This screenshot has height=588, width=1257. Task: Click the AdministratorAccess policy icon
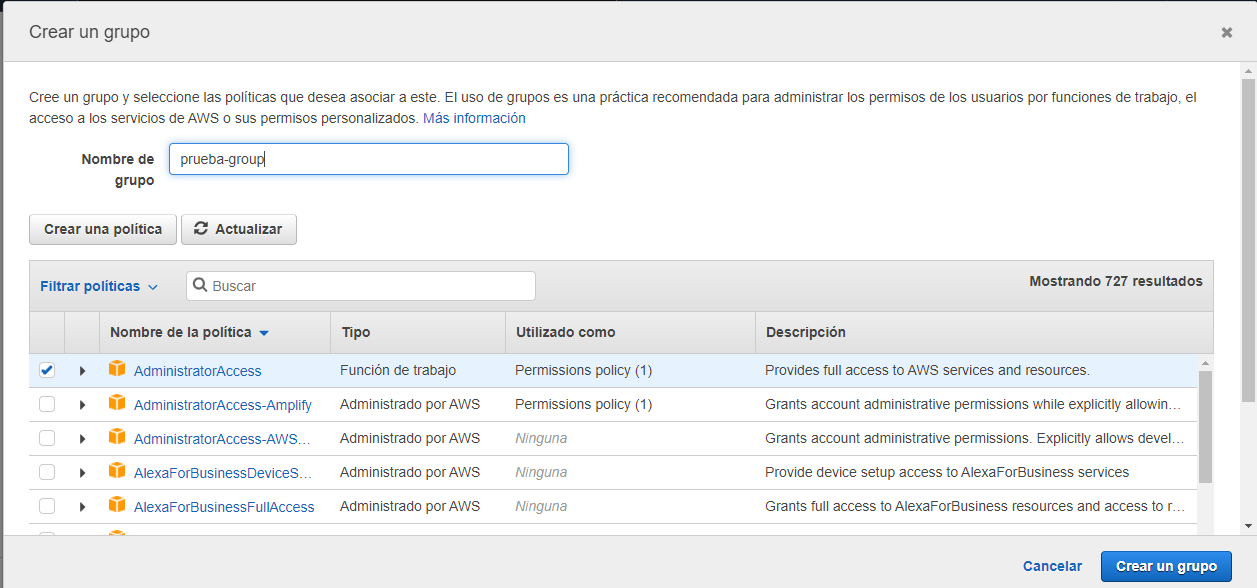[118, 370]
